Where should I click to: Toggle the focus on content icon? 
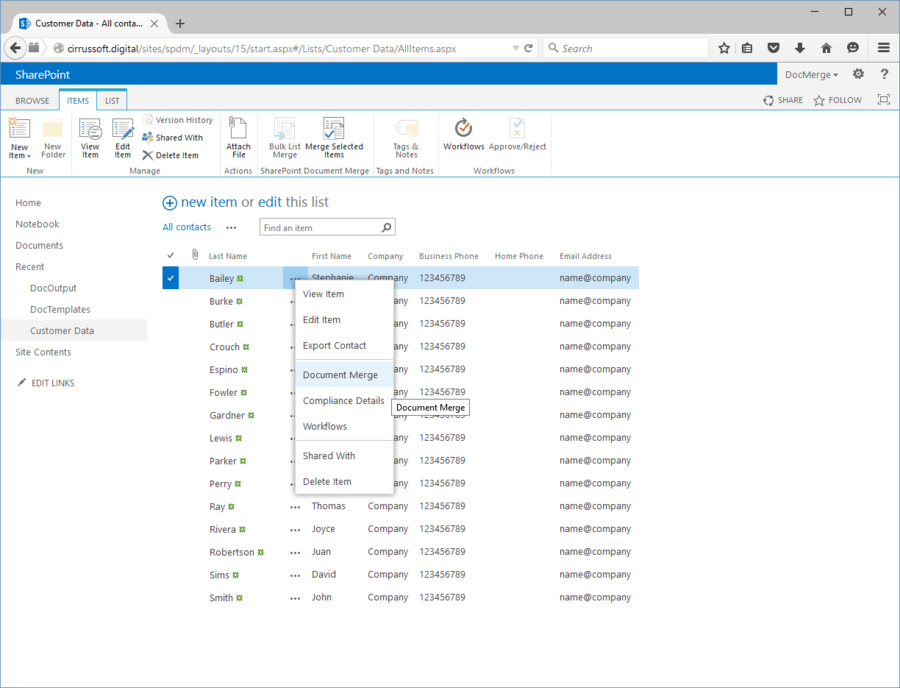coord(884,100)
